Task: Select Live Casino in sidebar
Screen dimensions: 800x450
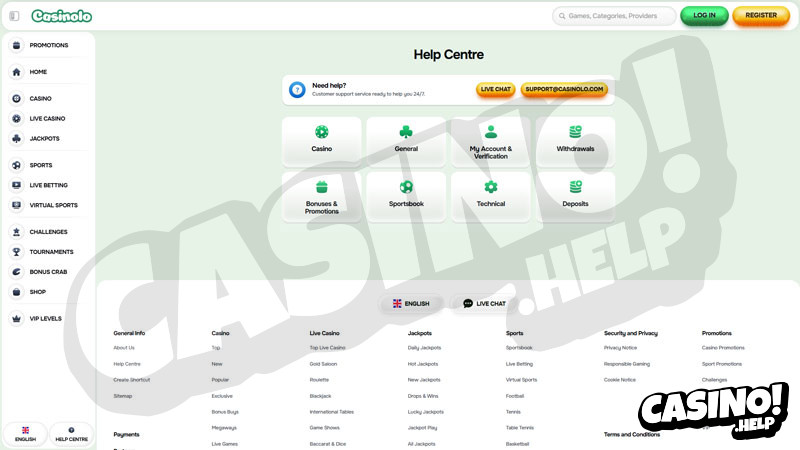Action: (x=48, y=118)
